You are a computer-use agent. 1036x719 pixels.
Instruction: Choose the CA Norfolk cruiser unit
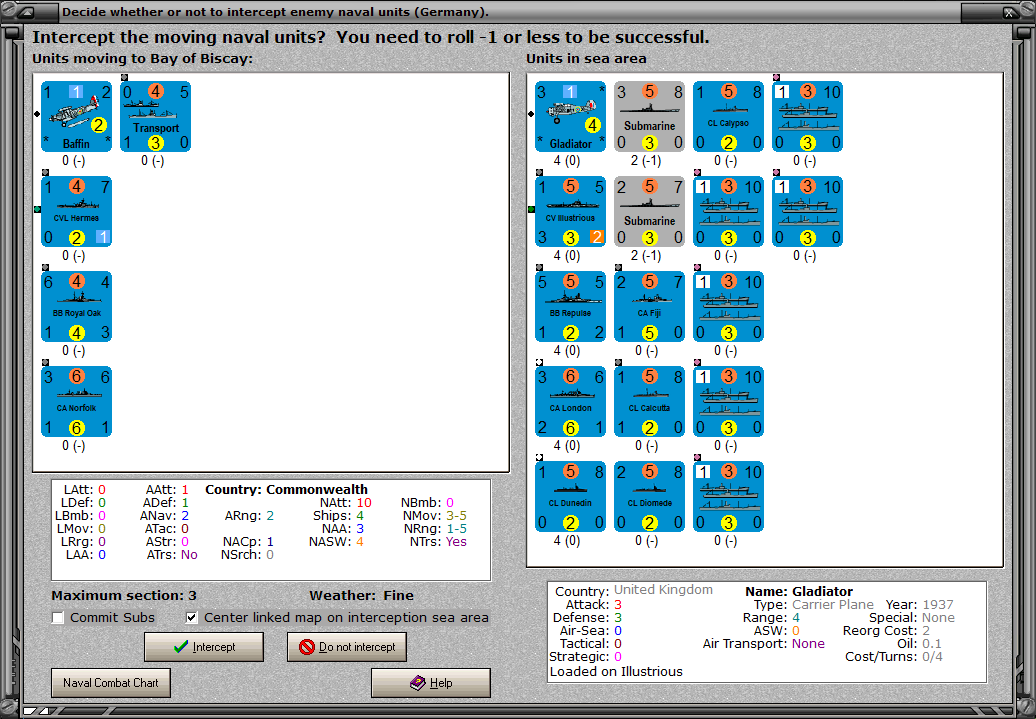(x=77, y=402)
